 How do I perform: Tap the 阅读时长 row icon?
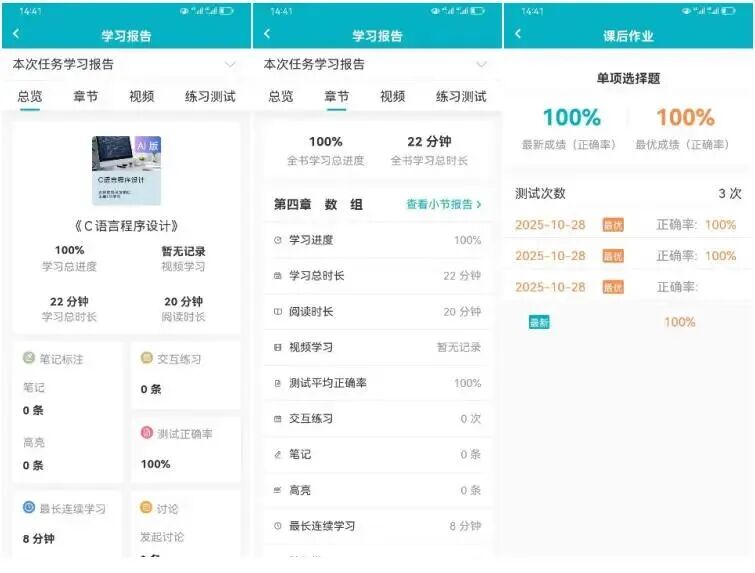pos(277,312)
